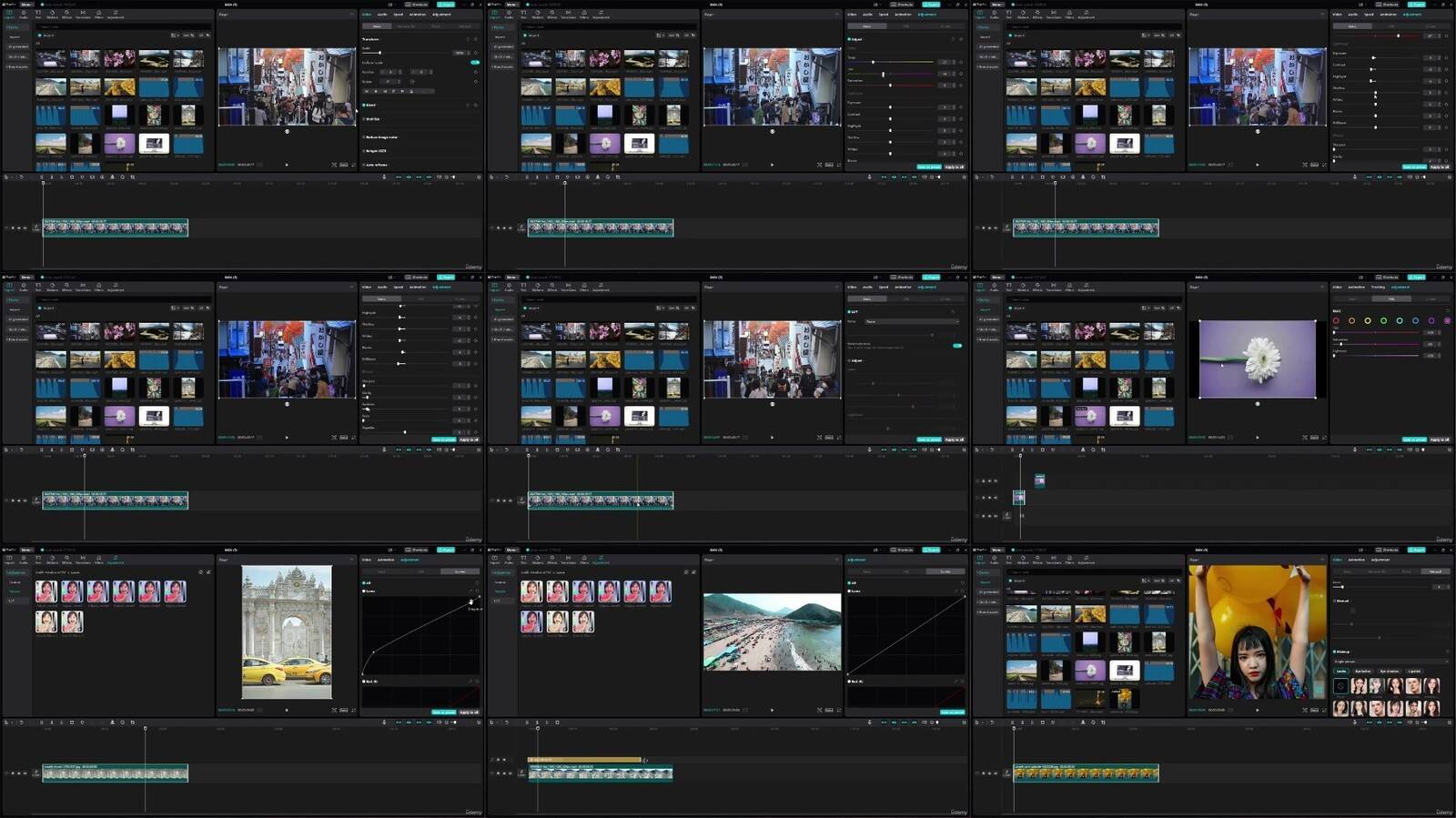The image size is (1456, 818).
Task: Switch to the Video tab in the taxi window inspector
Action: 367,560
